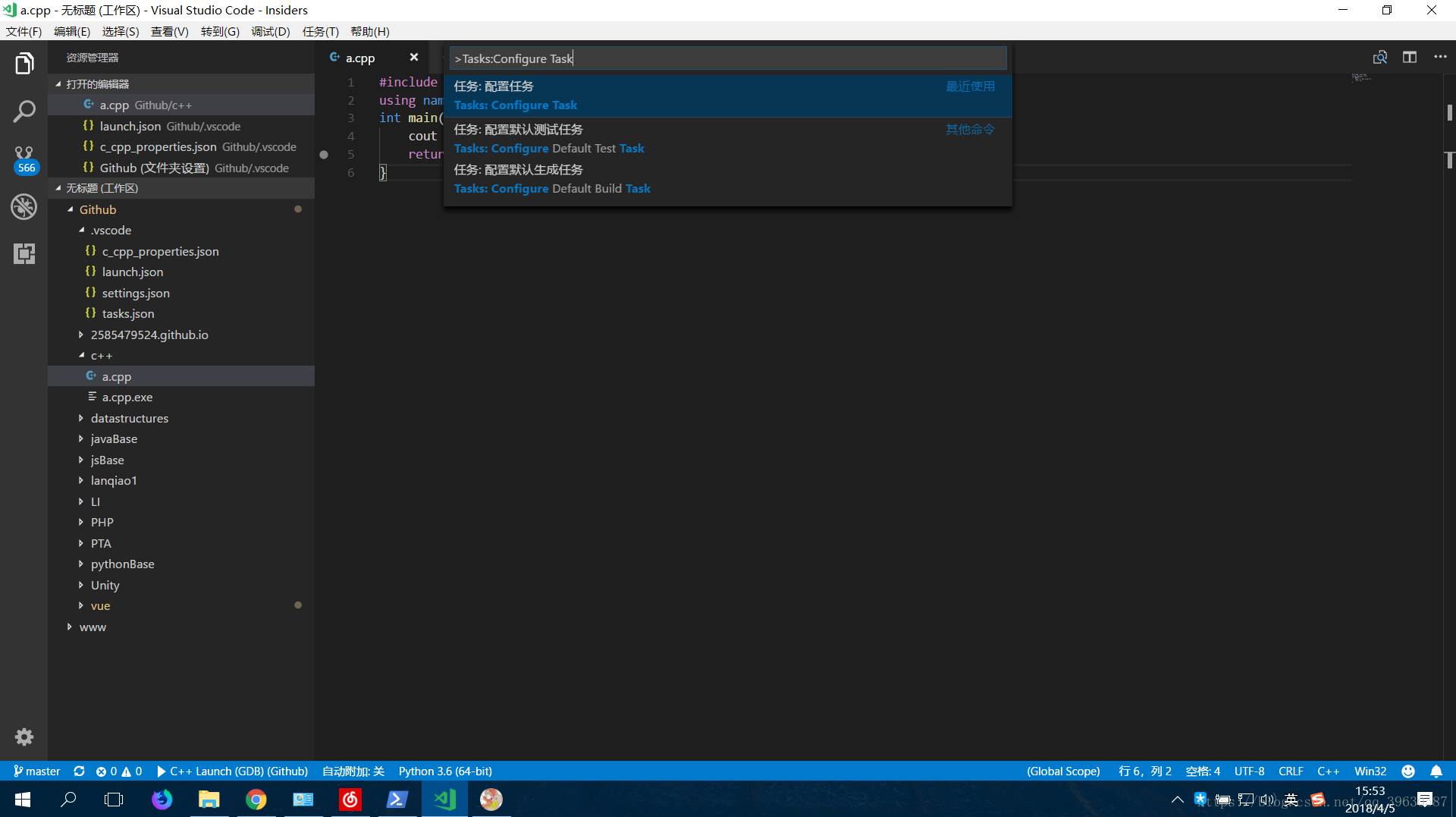Change language mode C++ in status bar
The image size is (1456, 817).
tap(1328, 771)
